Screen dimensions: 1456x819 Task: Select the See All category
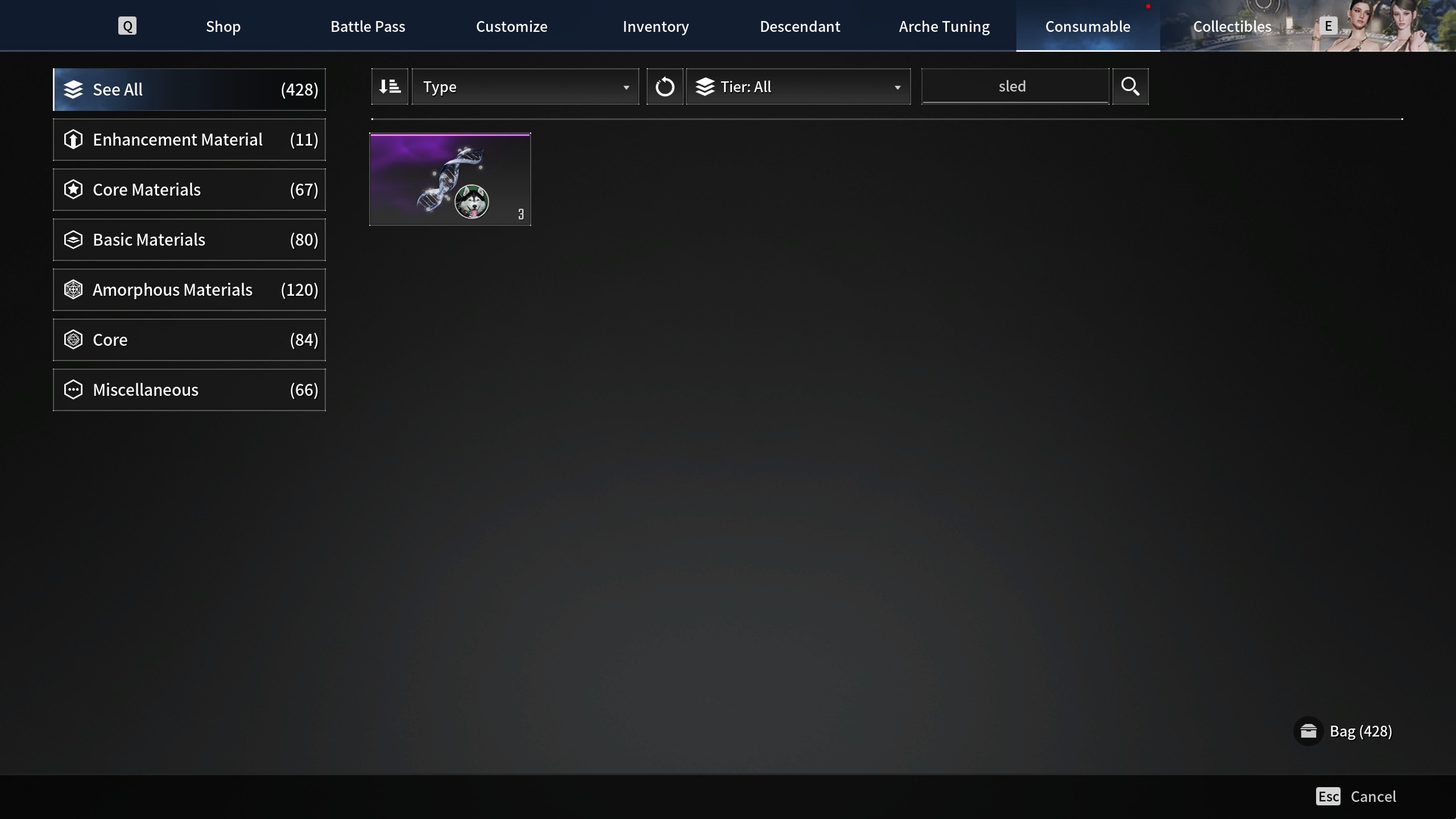[x=189, y=89]
